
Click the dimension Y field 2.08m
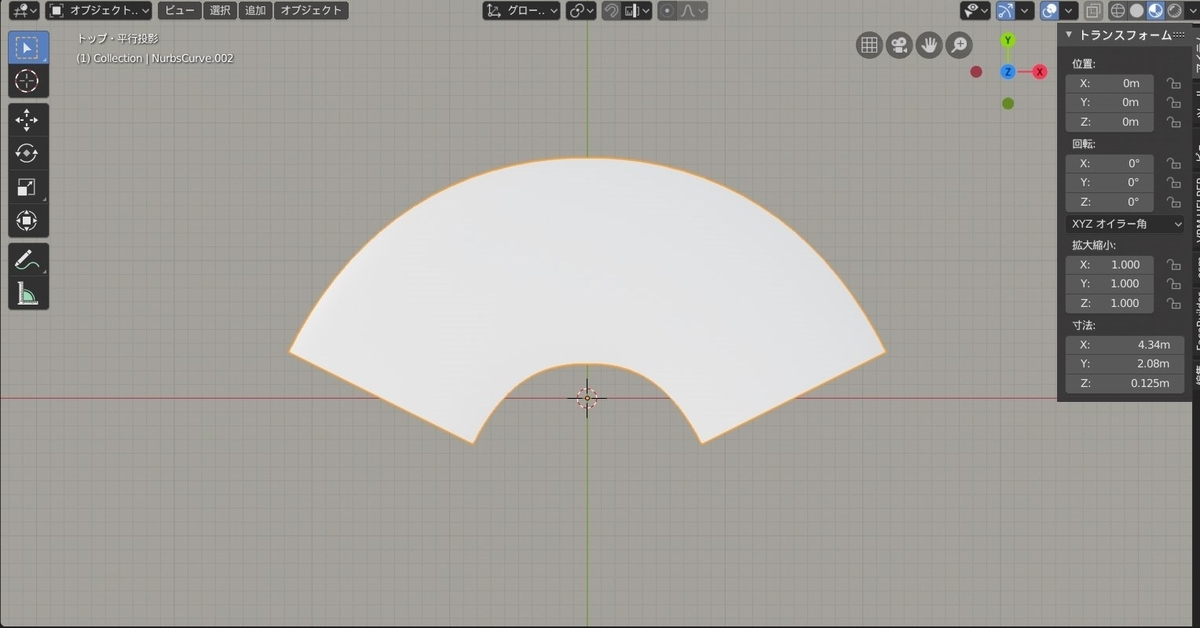pyautogui.click(x=1124, y=364)
